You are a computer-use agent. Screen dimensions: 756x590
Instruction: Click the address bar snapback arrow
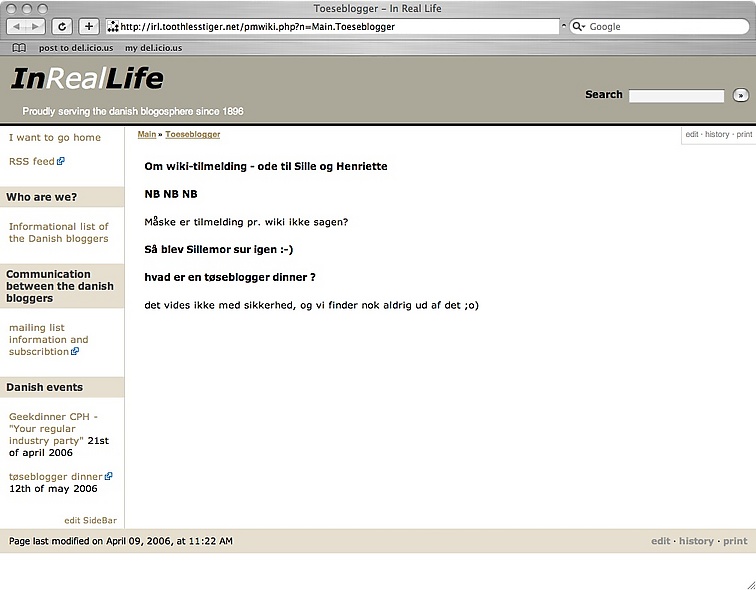[563, 27]
